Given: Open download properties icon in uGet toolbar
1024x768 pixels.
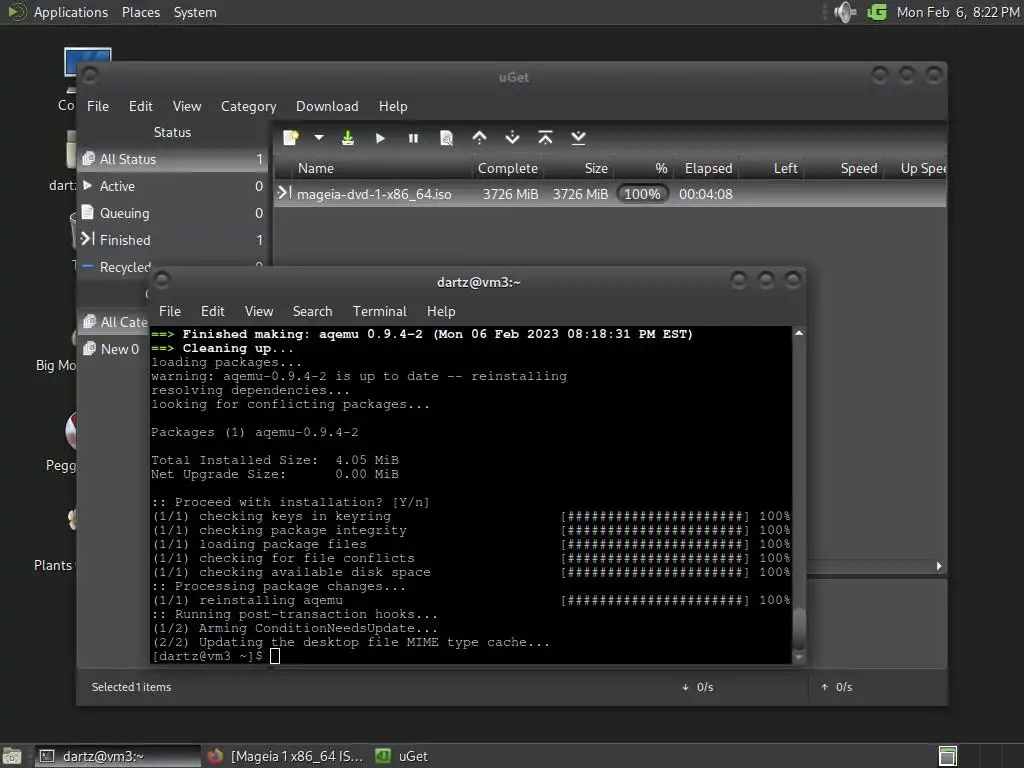Looking at the screenshot, I should [447, 138].
